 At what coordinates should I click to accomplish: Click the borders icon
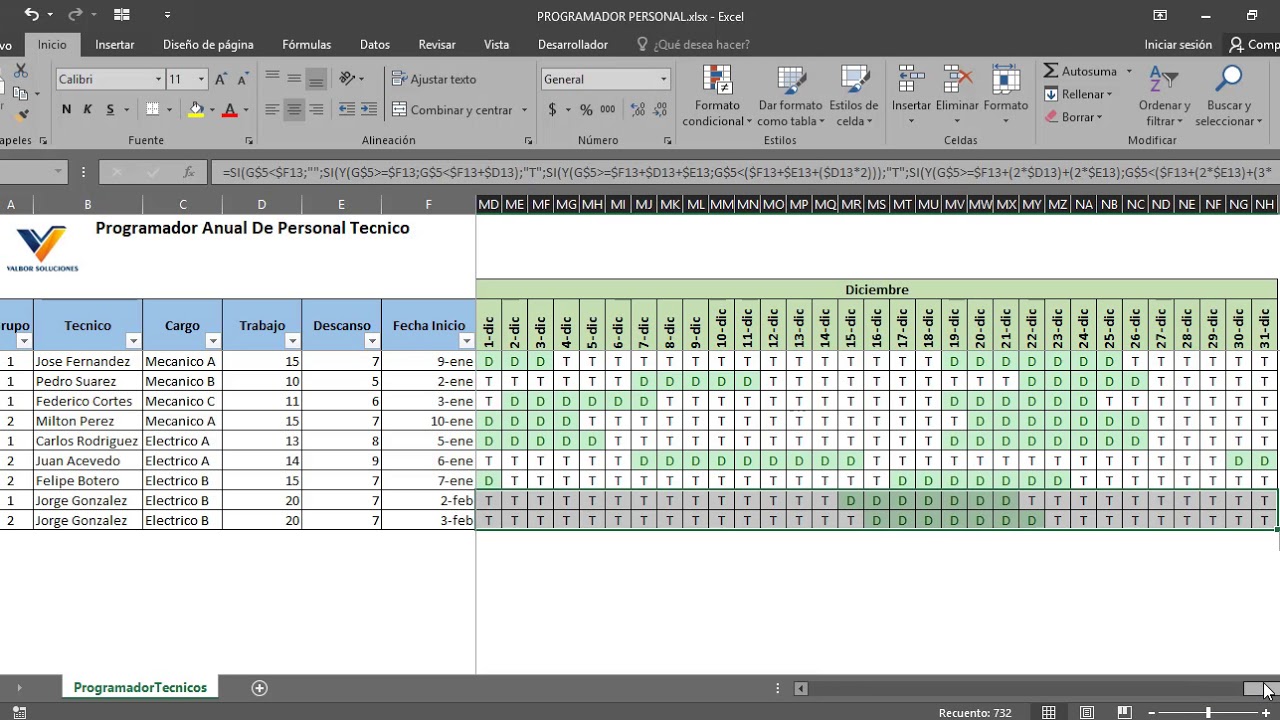153,110
